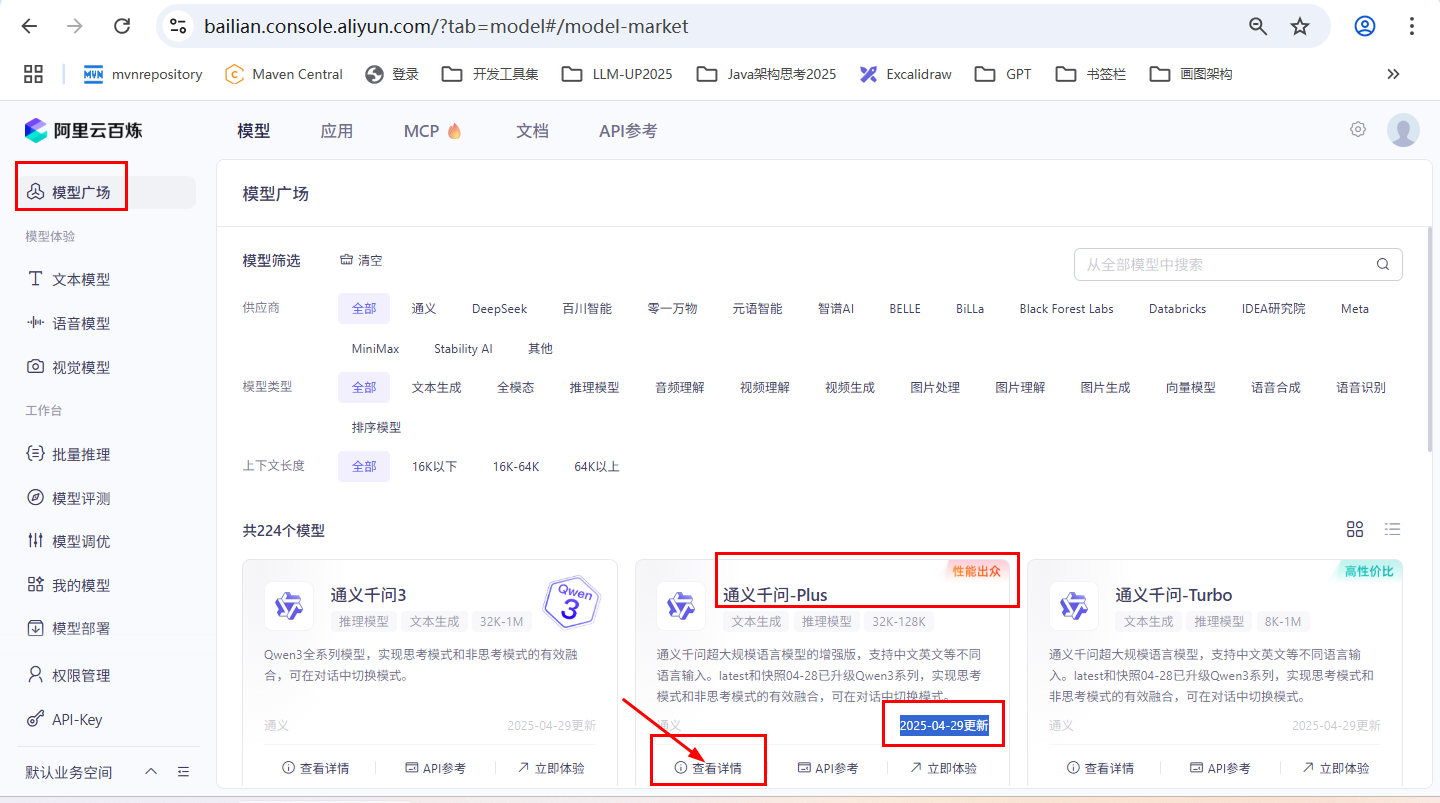Image resolution: width=1440 pixels, height=803 pixels.
Task: Collapse the 默认业务空间 panel
Action: (x=151, y=771)
